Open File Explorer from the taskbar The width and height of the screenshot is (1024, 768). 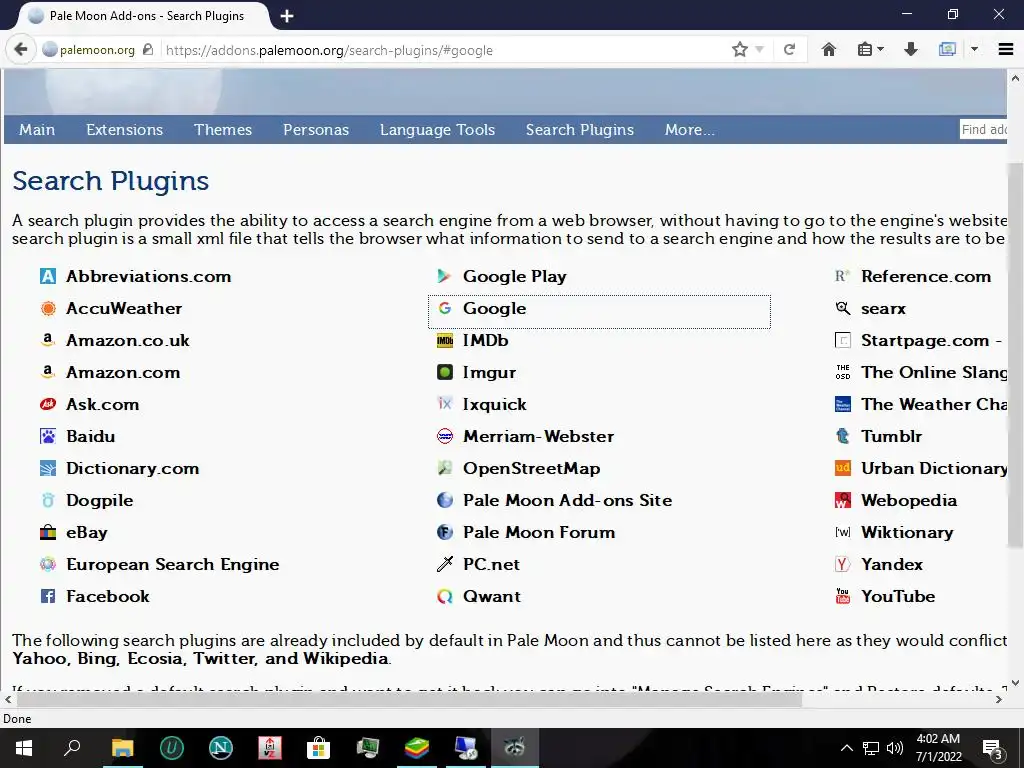pyautogui.click(x=122, y=748)
